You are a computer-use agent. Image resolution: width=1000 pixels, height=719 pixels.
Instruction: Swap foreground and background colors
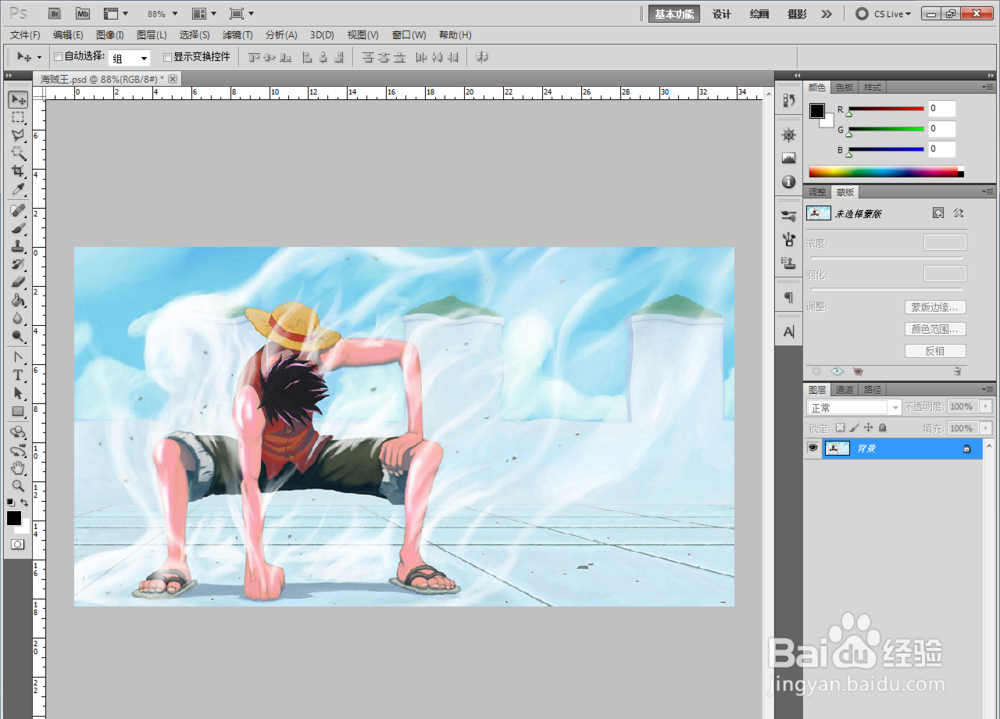[24, 503]
